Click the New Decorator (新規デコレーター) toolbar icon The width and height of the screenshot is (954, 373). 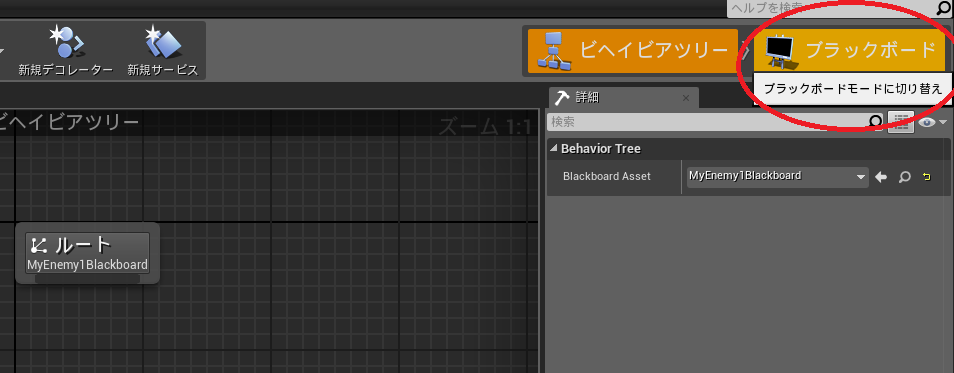coord(66,51)
